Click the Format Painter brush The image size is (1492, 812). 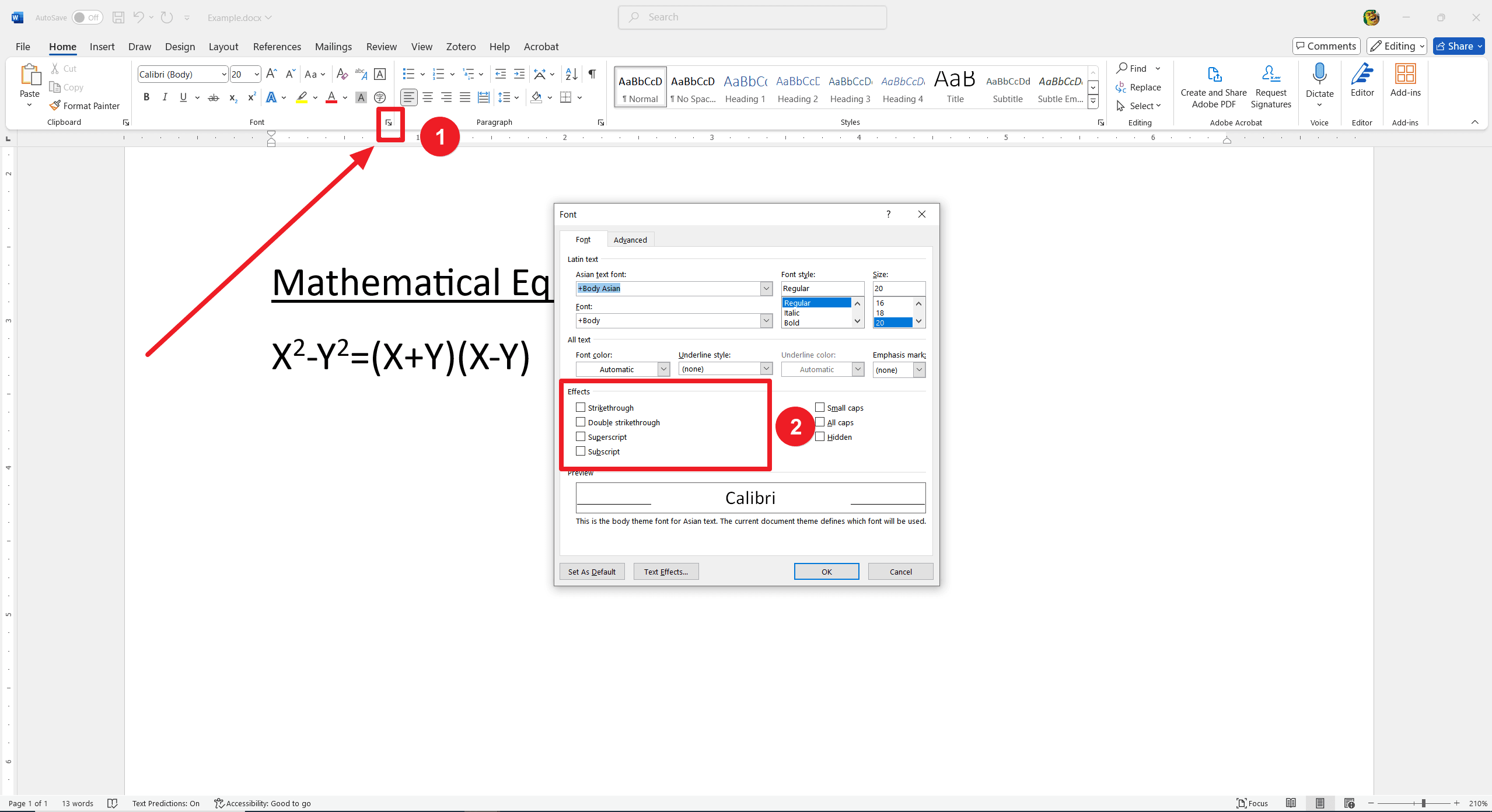[55, 106]
